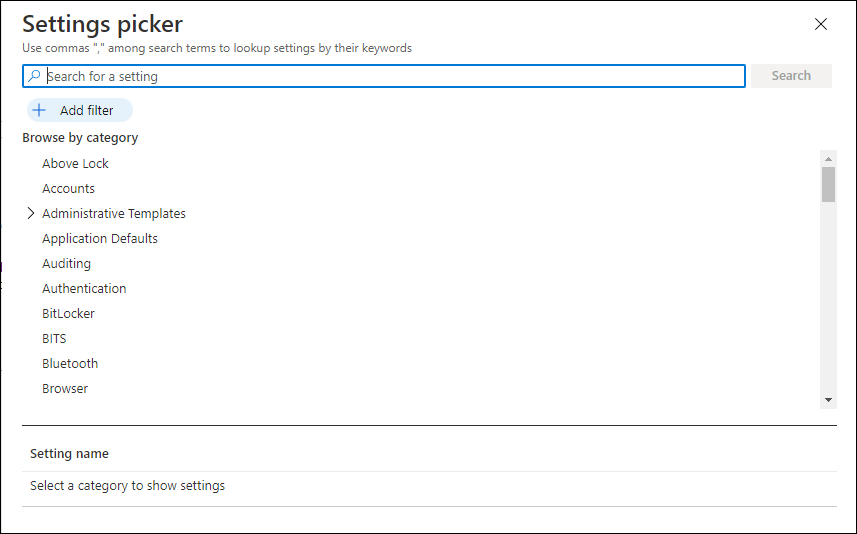Select the BITS category

point(54,339)
